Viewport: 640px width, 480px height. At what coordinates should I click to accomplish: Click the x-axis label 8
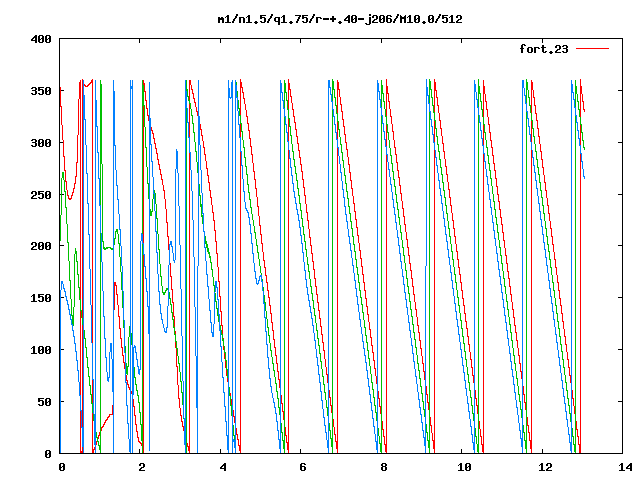384,467
